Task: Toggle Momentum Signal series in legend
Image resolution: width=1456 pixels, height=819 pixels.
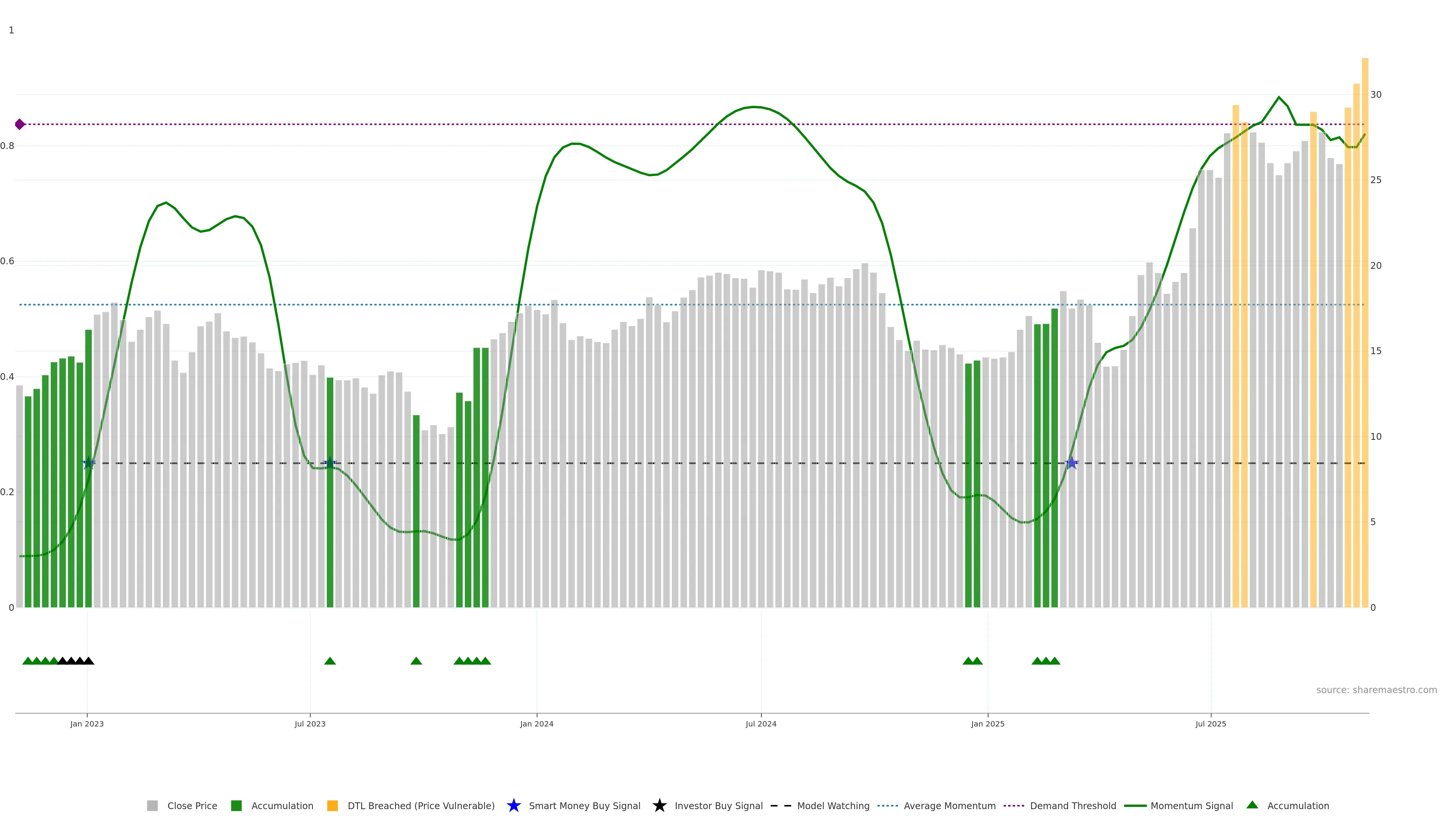Action: 1191,806
